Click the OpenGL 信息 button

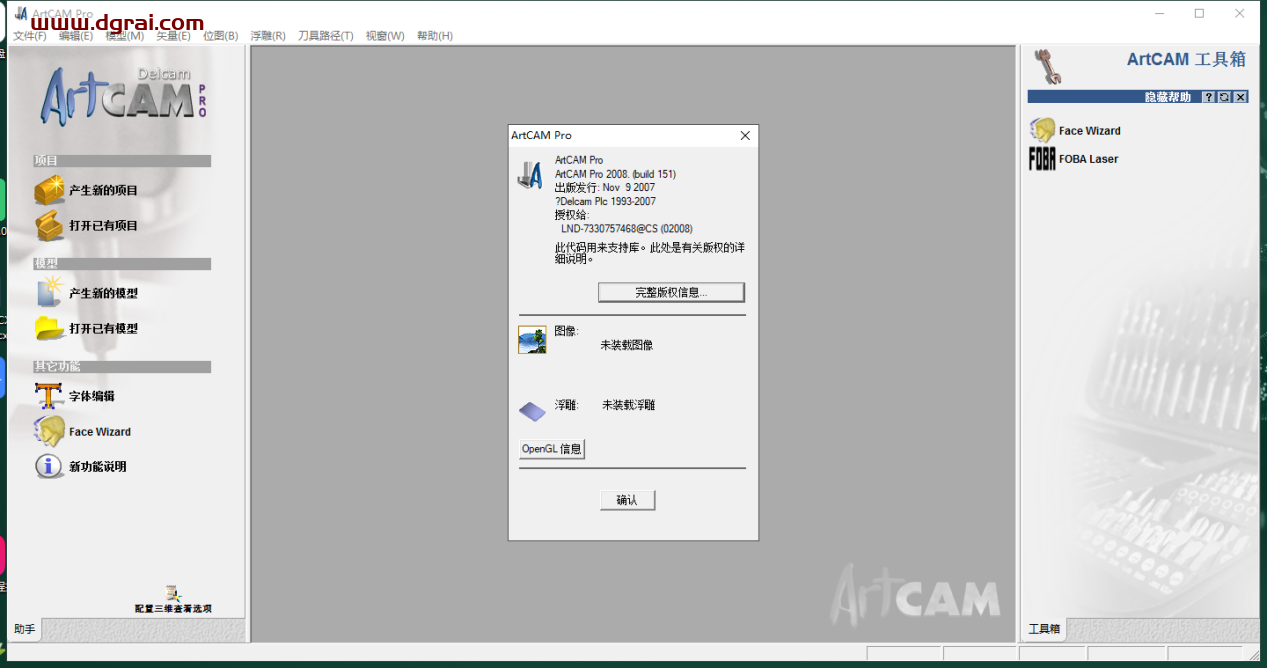point(552,449)
